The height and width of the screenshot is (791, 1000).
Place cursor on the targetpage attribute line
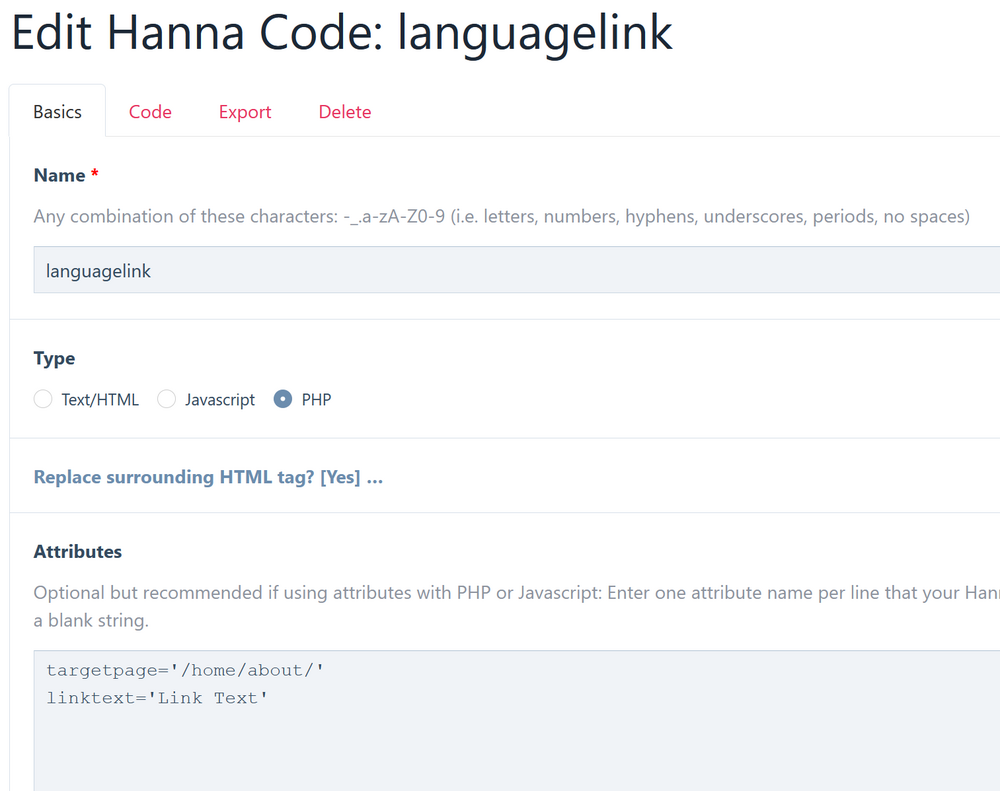tap(185, 670)
